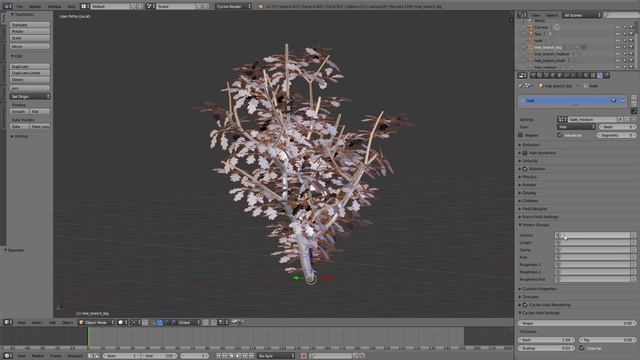Open the Type dropdown set to Hair

[576, 127]
